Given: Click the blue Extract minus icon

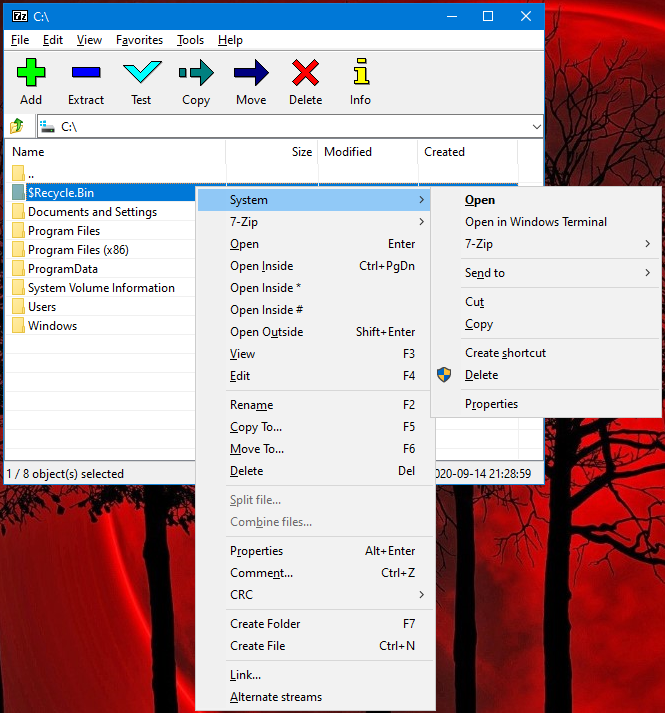Looking at the screenshot, I should tap(86, 72).
